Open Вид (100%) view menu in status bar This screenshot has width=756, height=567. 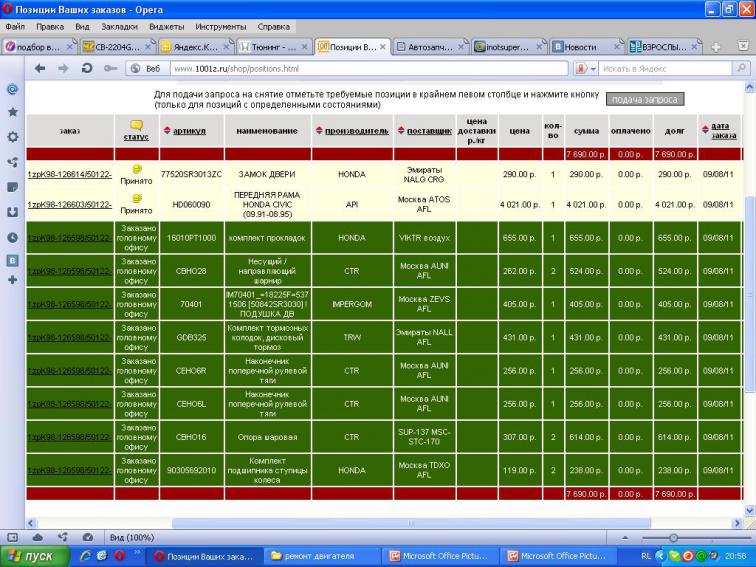pyautogui.click(x=132, y=537)
